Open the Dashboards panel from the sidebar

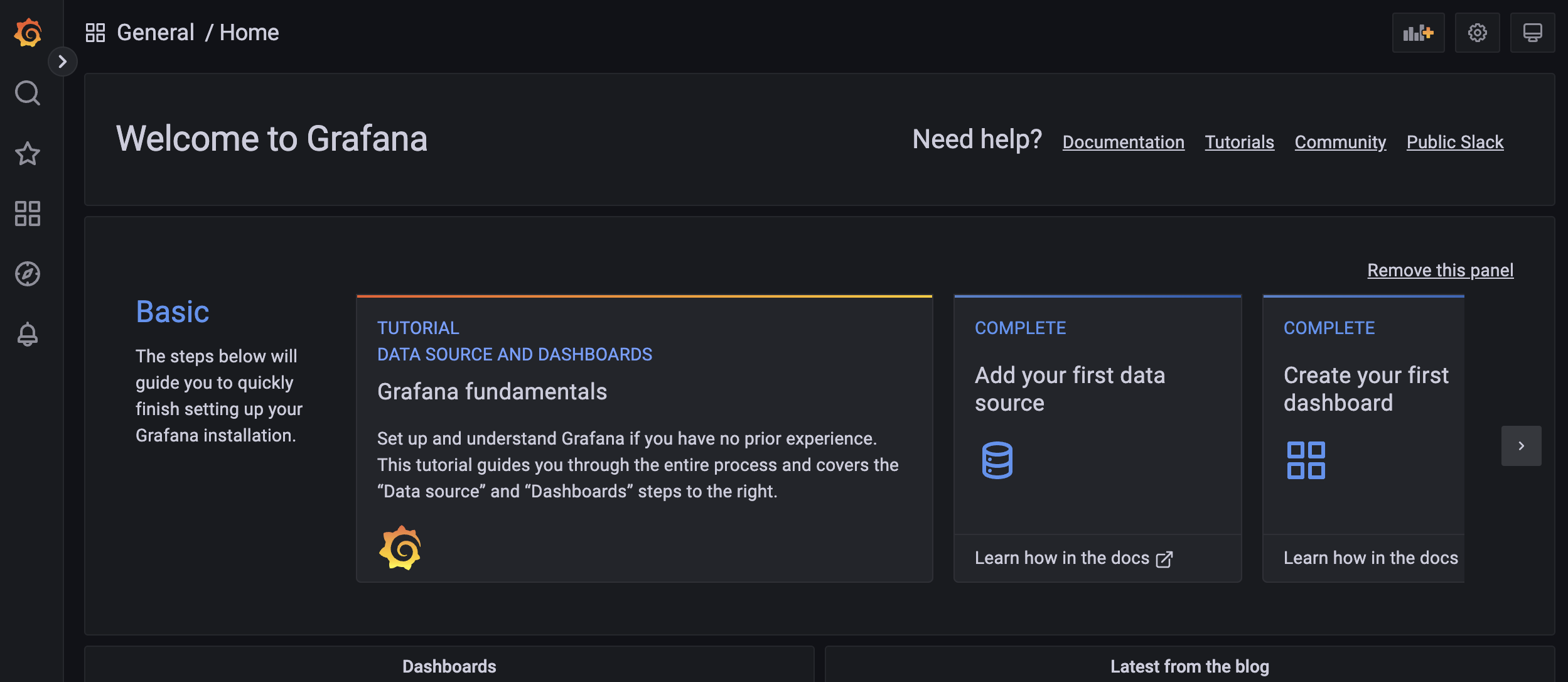pyautogui.click(x=27, y=214)
